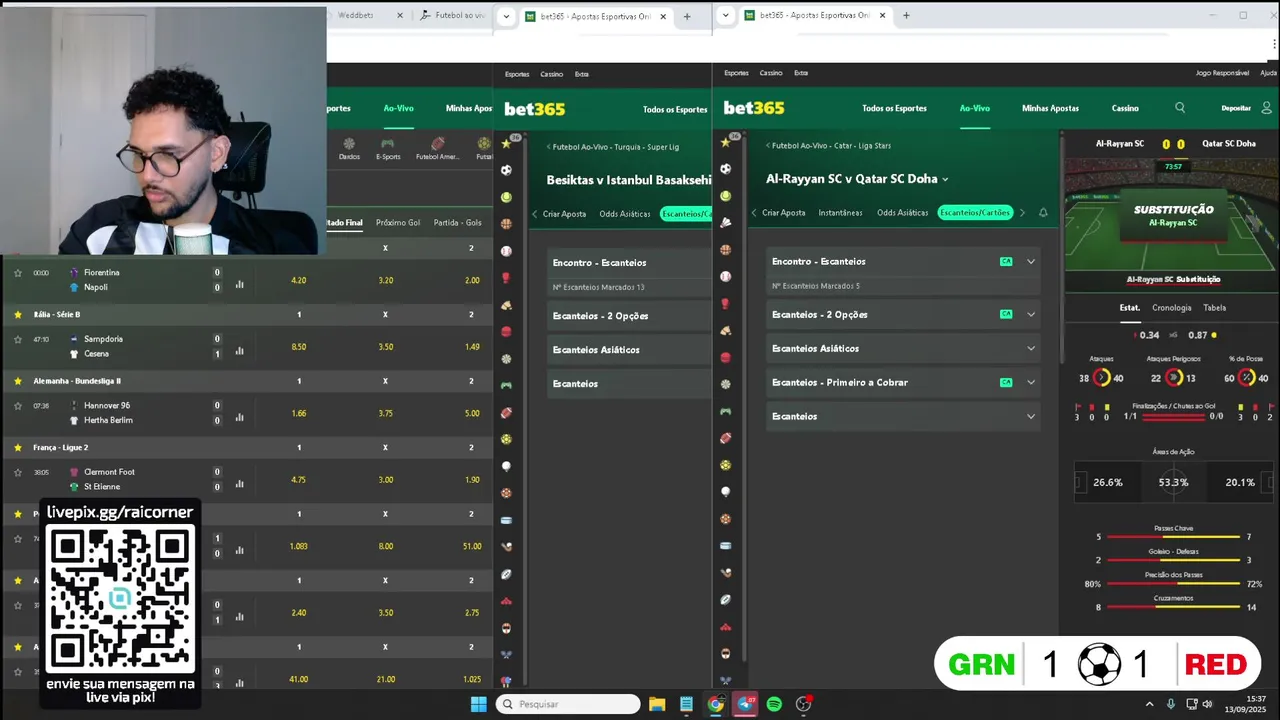Select baseball icon in Al-Rayyan window sidebar
Screen dimensions: 1280x720
pos(725,277)
